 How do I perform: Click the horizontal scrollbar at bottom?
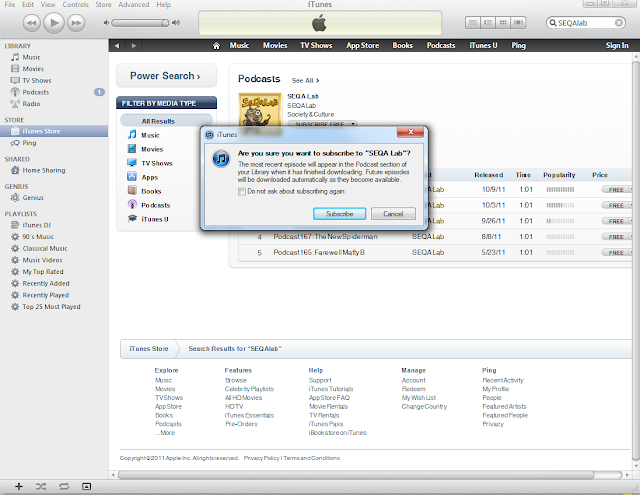(356, 475)
